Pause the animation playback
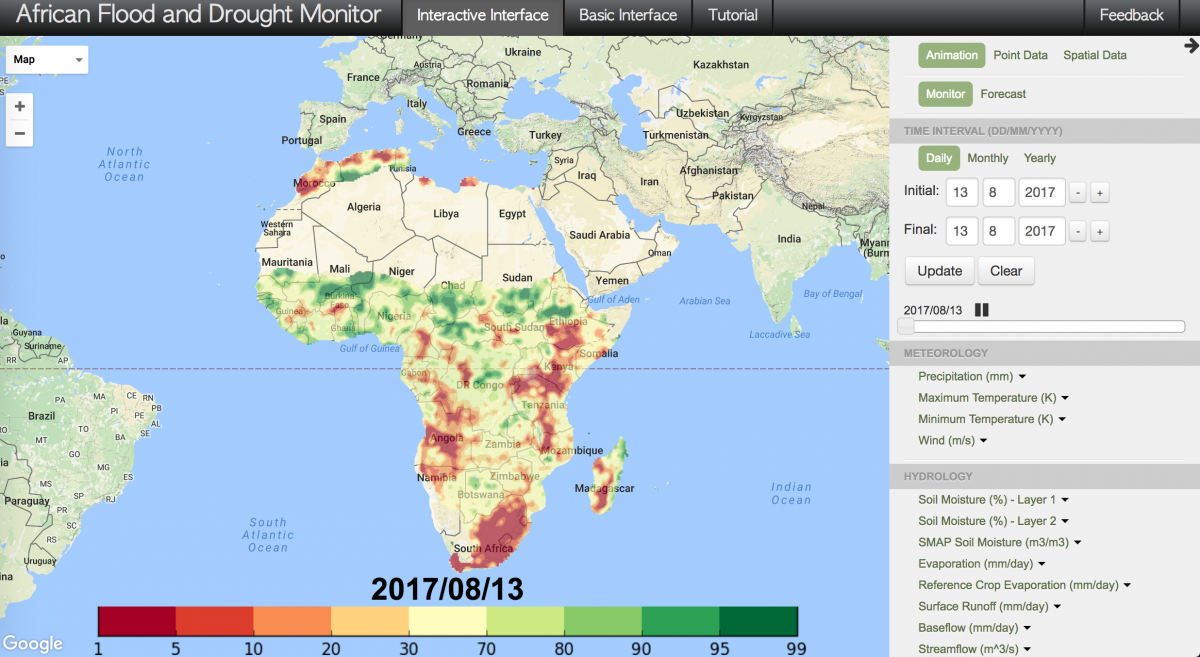1200x657 pixels. click(x=981, y=310)
